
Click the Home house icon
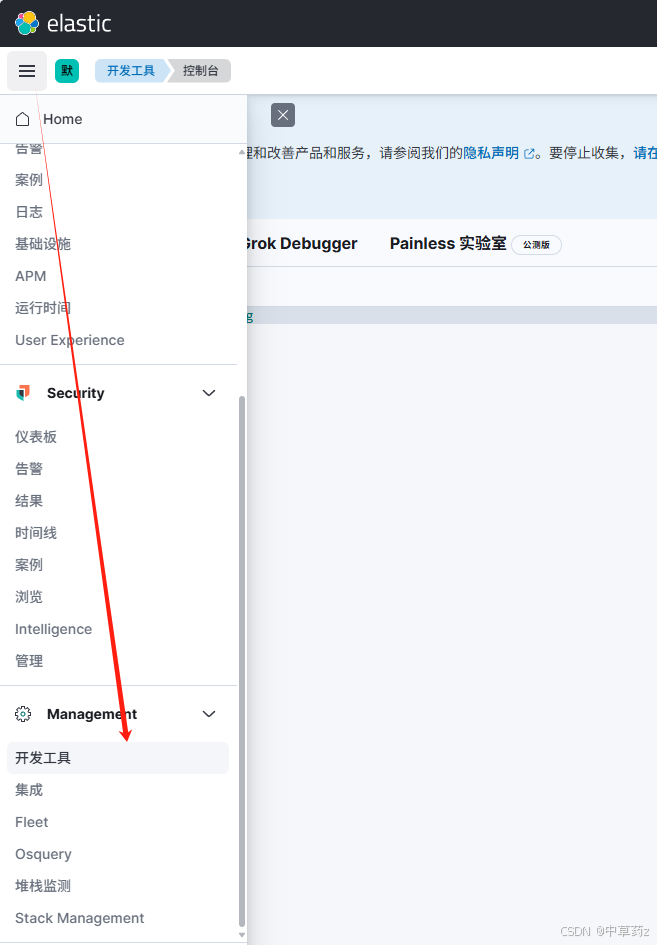pyautogui.click(x=22, y=119)
